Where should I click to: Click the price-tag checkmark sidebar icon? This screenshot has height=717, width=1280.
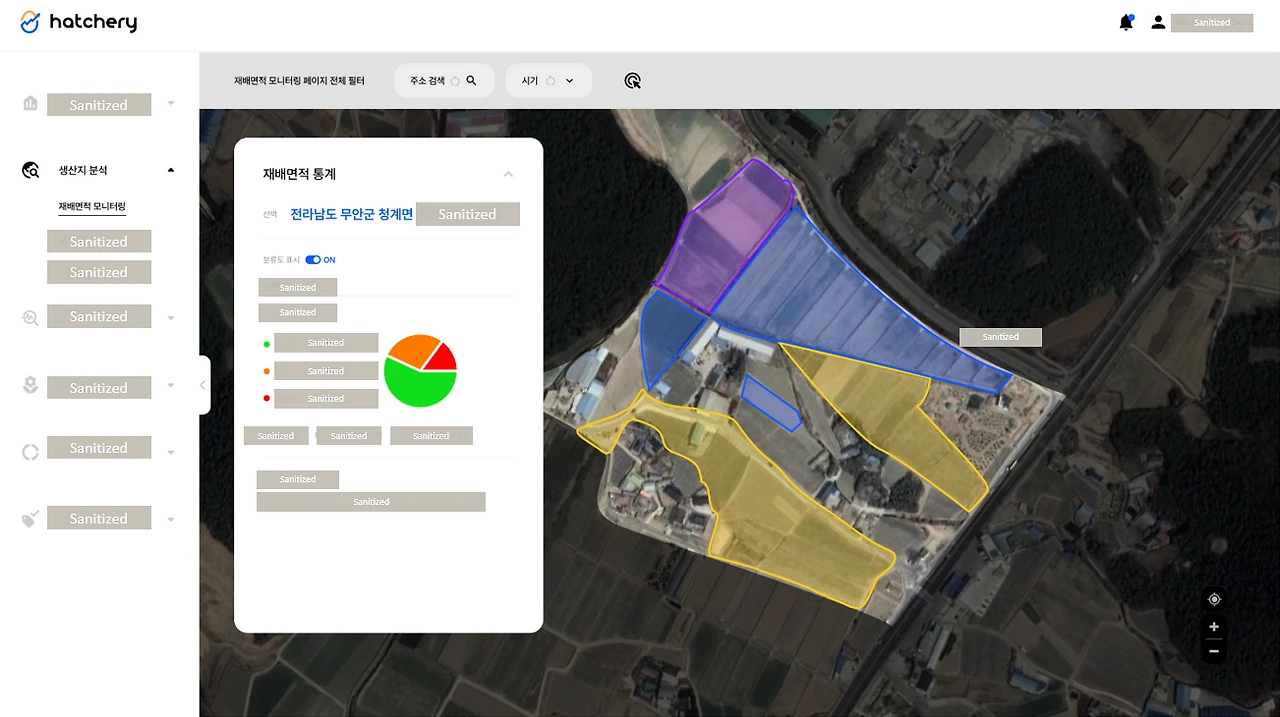pos(30,519)
